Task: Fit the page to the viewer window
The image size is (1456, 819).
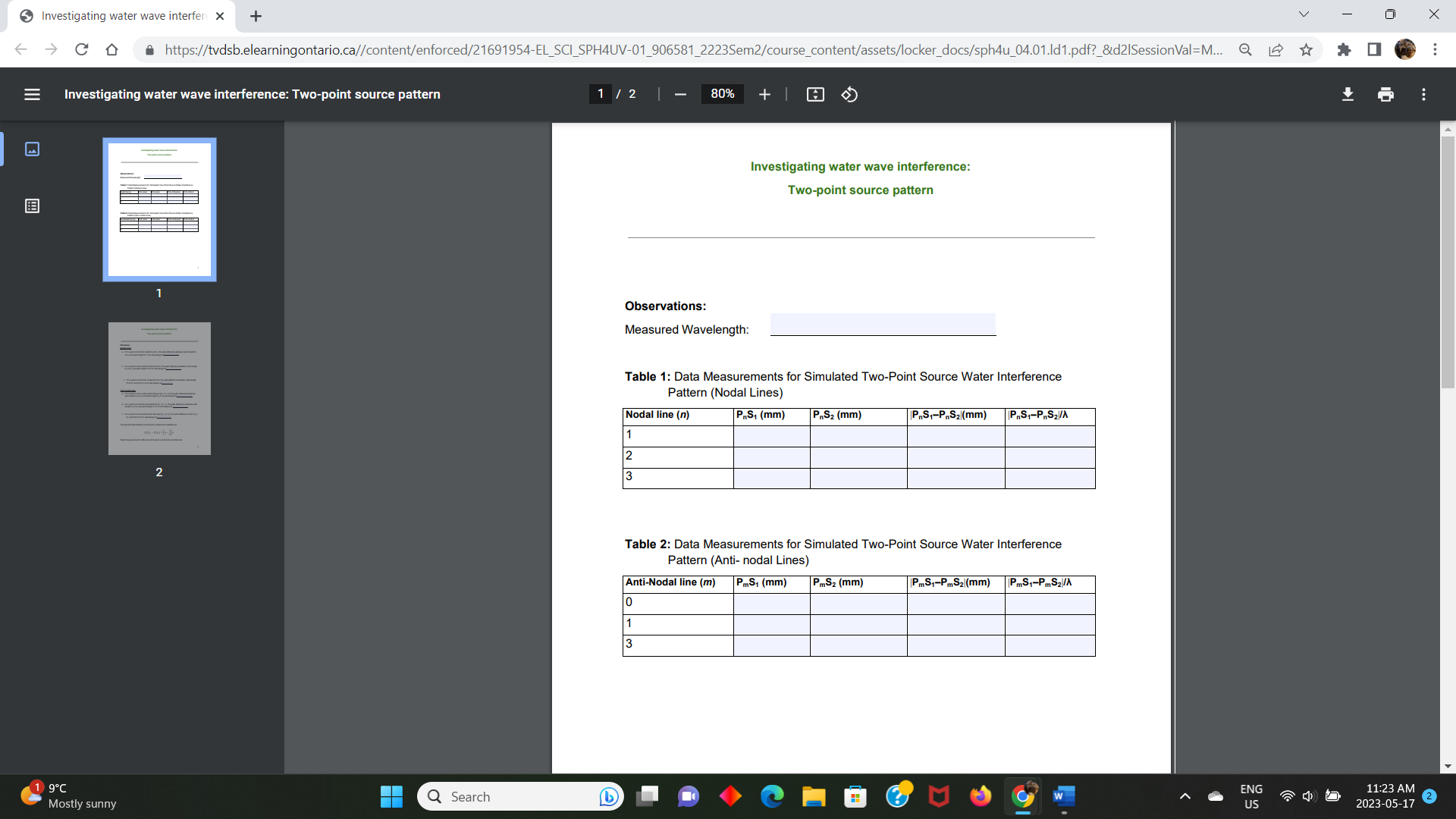Action: click(815, 94)
